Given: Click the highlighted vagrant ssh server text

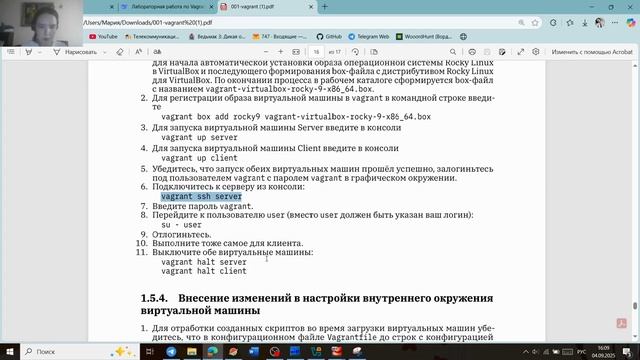Looking at the screenshot, I should click(x=201, y=196).
